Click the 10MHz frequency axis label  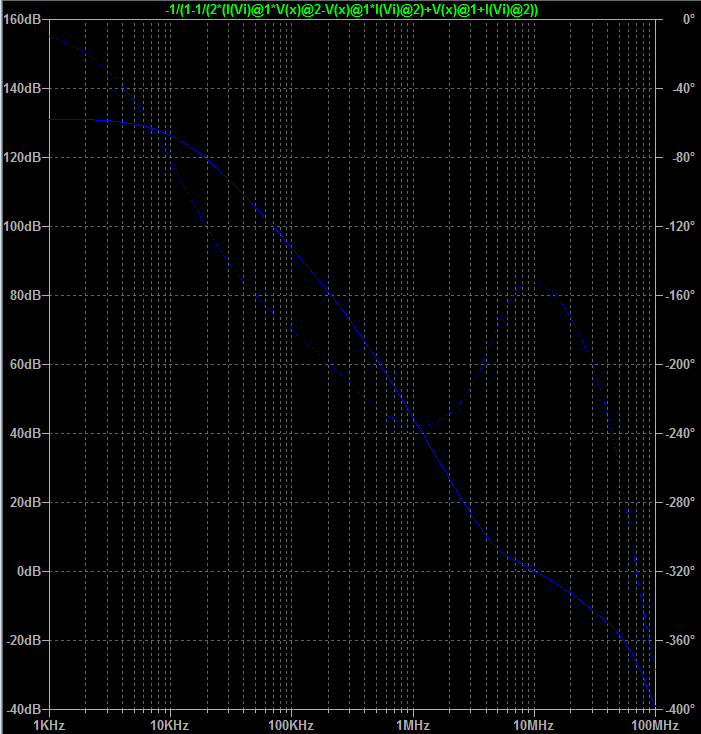[x=533, y=726]
